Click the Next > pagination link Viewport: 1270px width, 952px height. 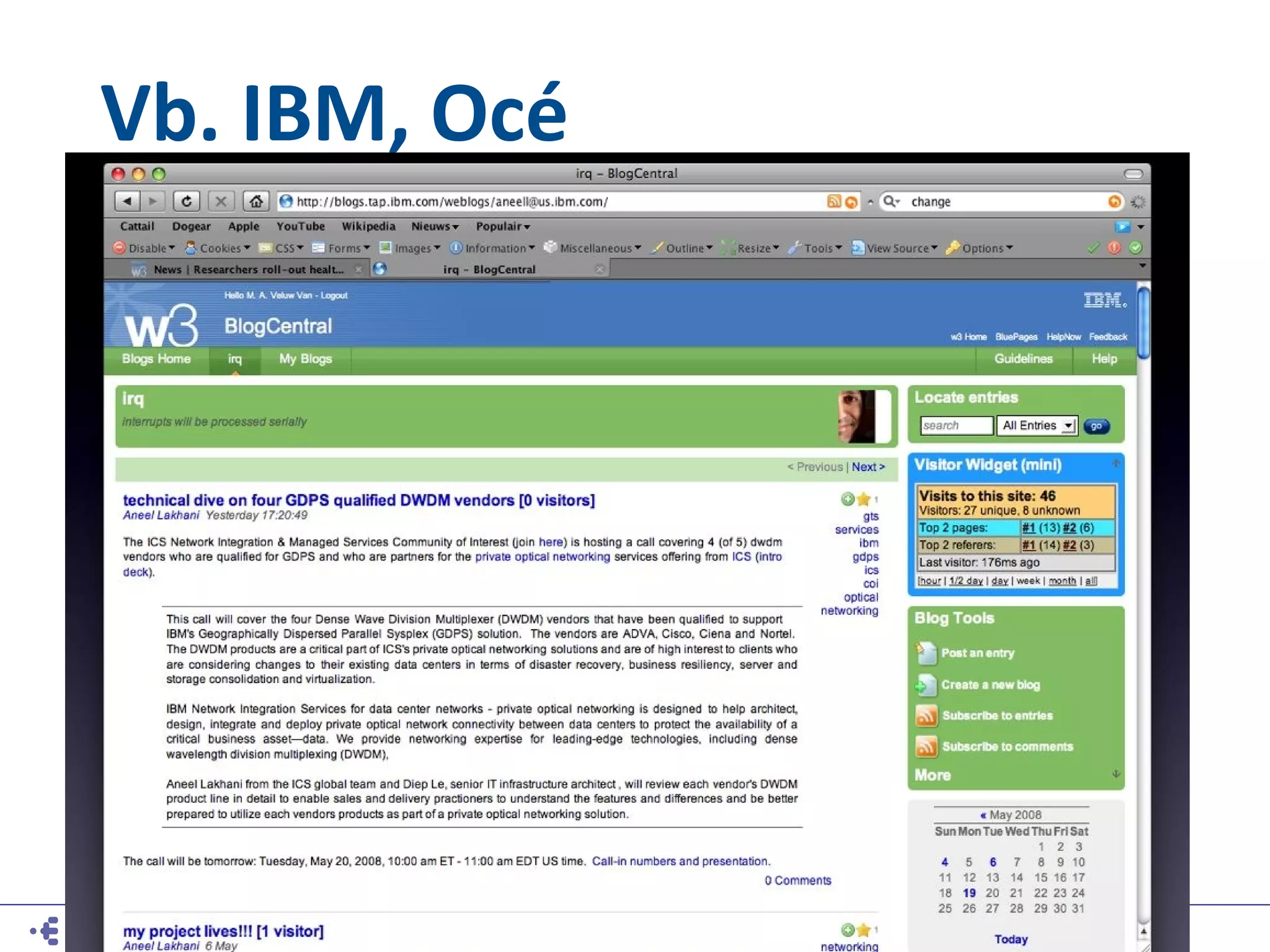pos(868,467)
